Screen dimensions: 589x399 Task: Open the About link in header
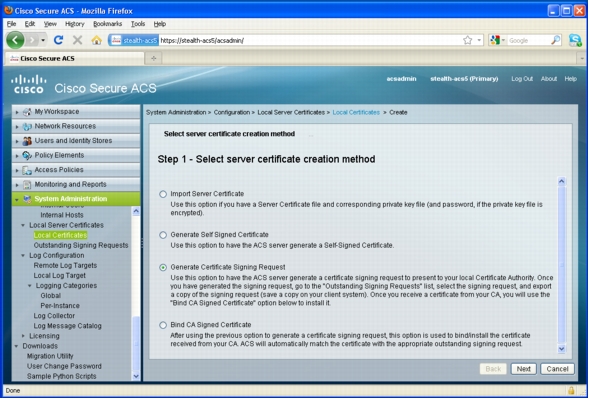click(548, 79)
